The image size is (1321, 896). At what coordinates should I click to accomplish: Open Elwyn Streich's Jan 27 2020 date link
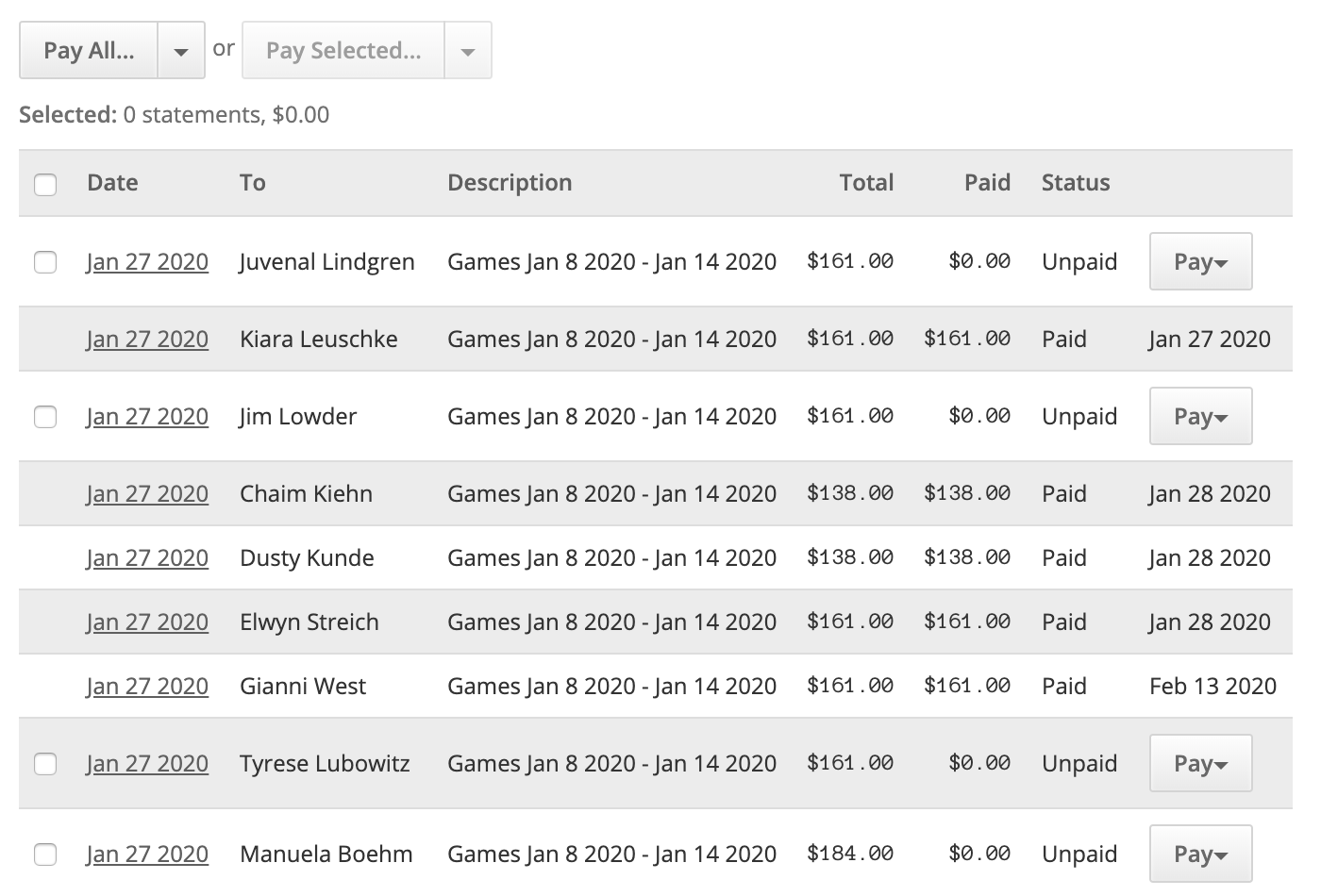(147, 622)
